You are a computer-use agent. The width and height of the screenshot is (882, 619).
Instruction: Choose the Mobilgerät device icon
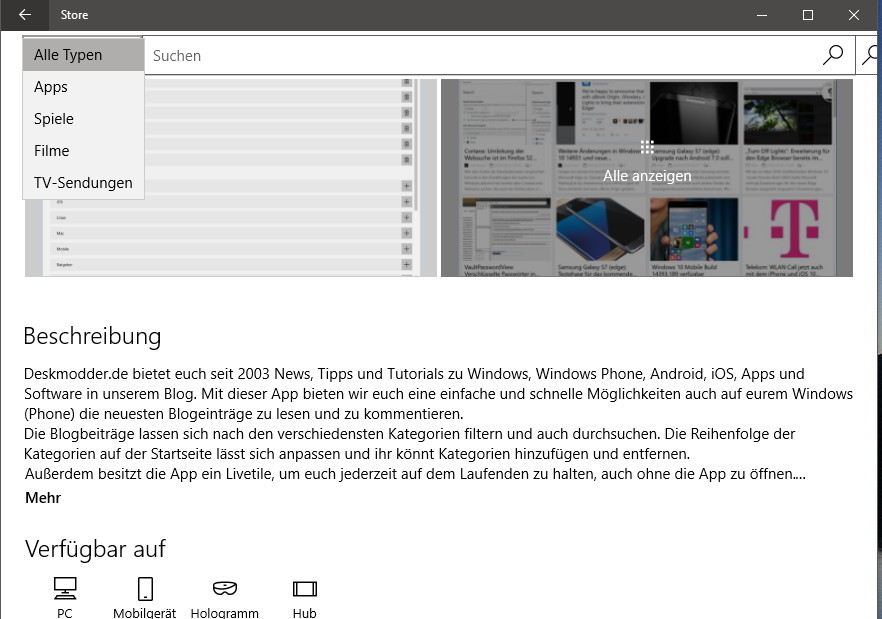[x=145, y=589]
